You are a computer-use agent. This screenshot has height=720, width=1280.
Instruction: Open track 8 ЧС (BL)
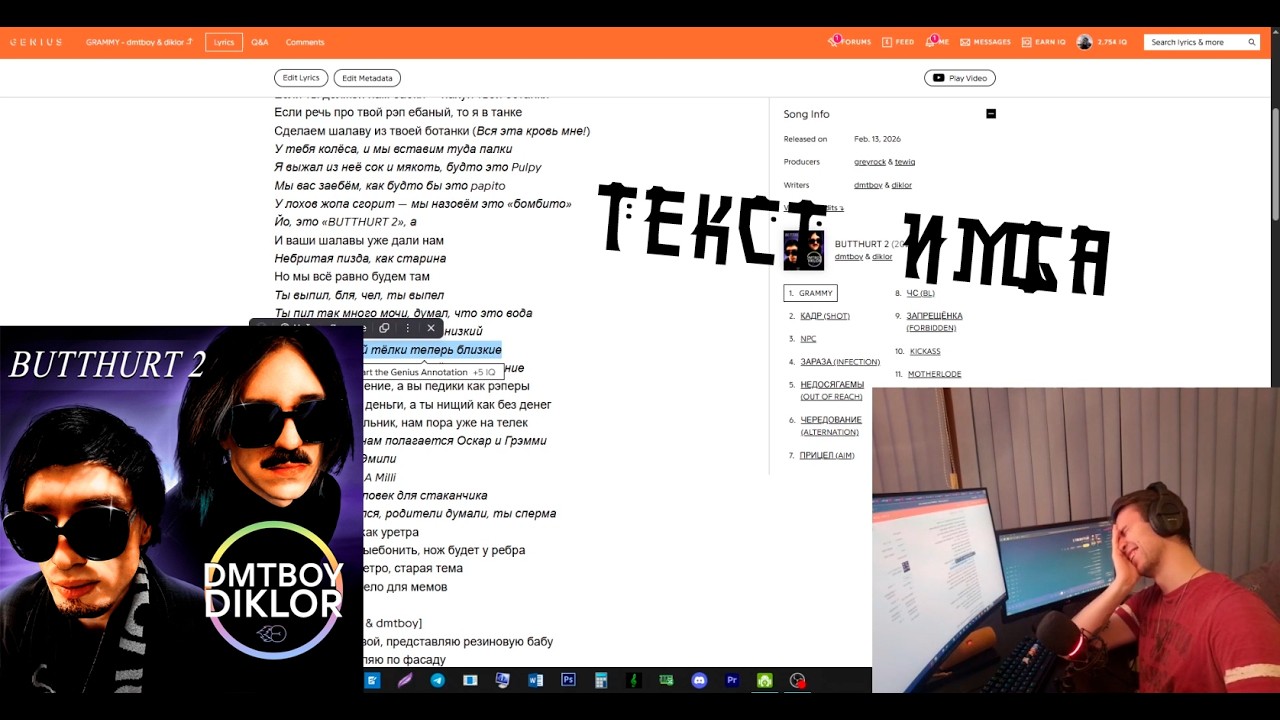tap(920, 293)
